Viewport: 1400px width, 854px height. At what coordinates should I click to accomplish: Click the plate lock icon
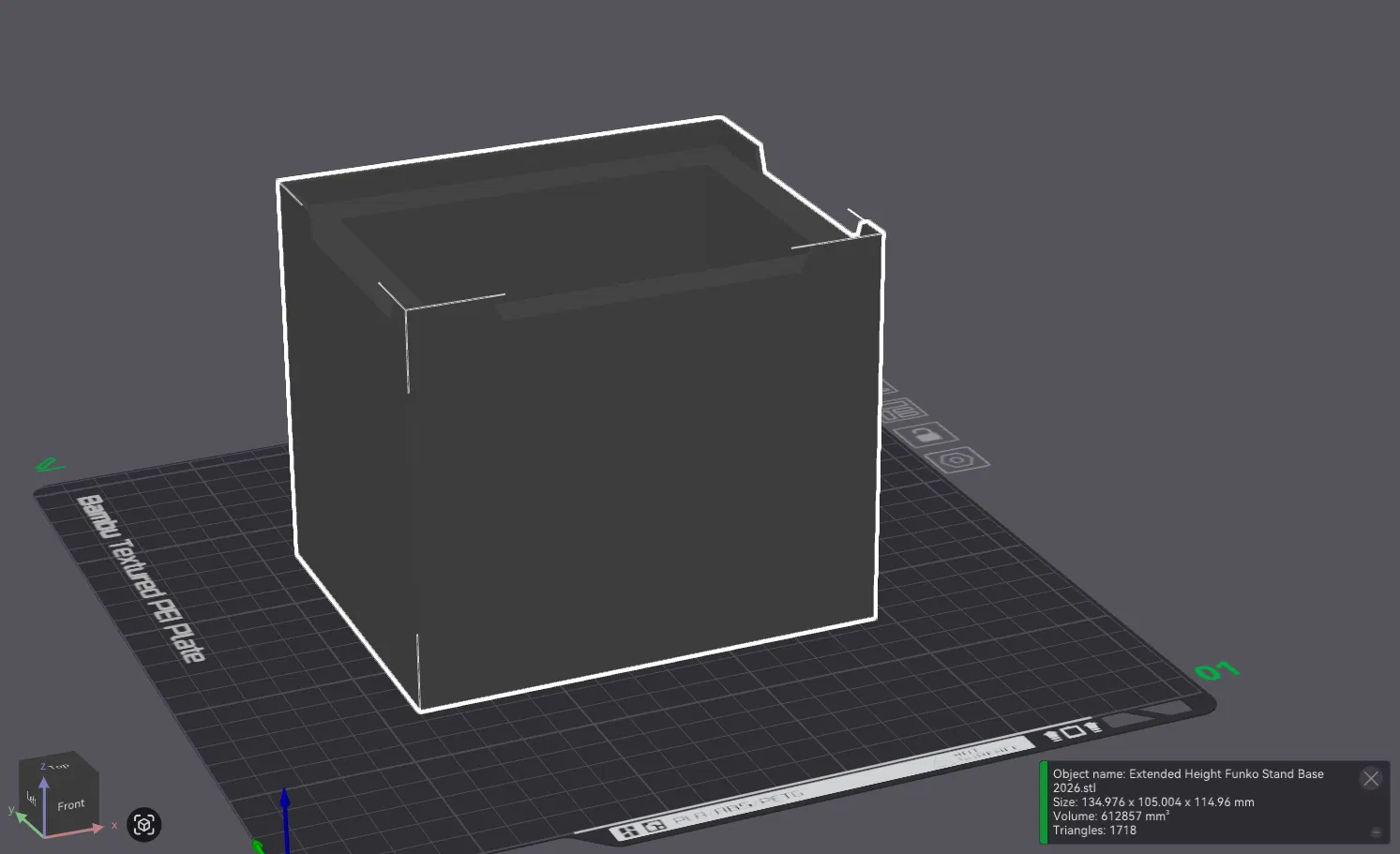tap(926, 435)
